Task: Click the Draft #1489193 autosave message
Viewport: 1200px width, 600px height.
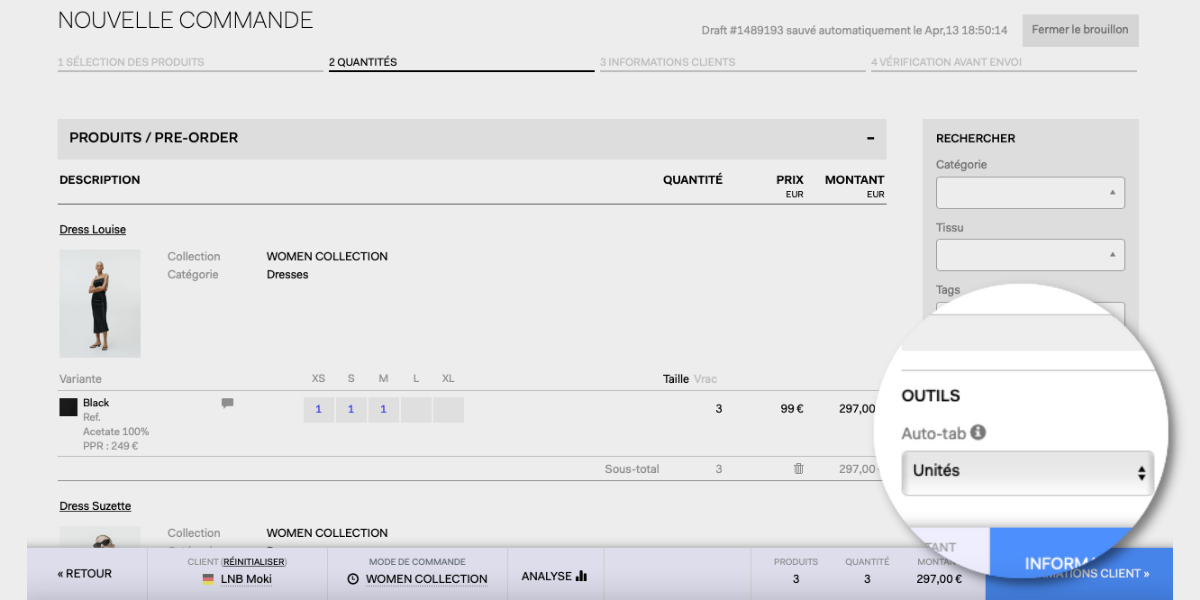Action: click(x=855, y=31)
